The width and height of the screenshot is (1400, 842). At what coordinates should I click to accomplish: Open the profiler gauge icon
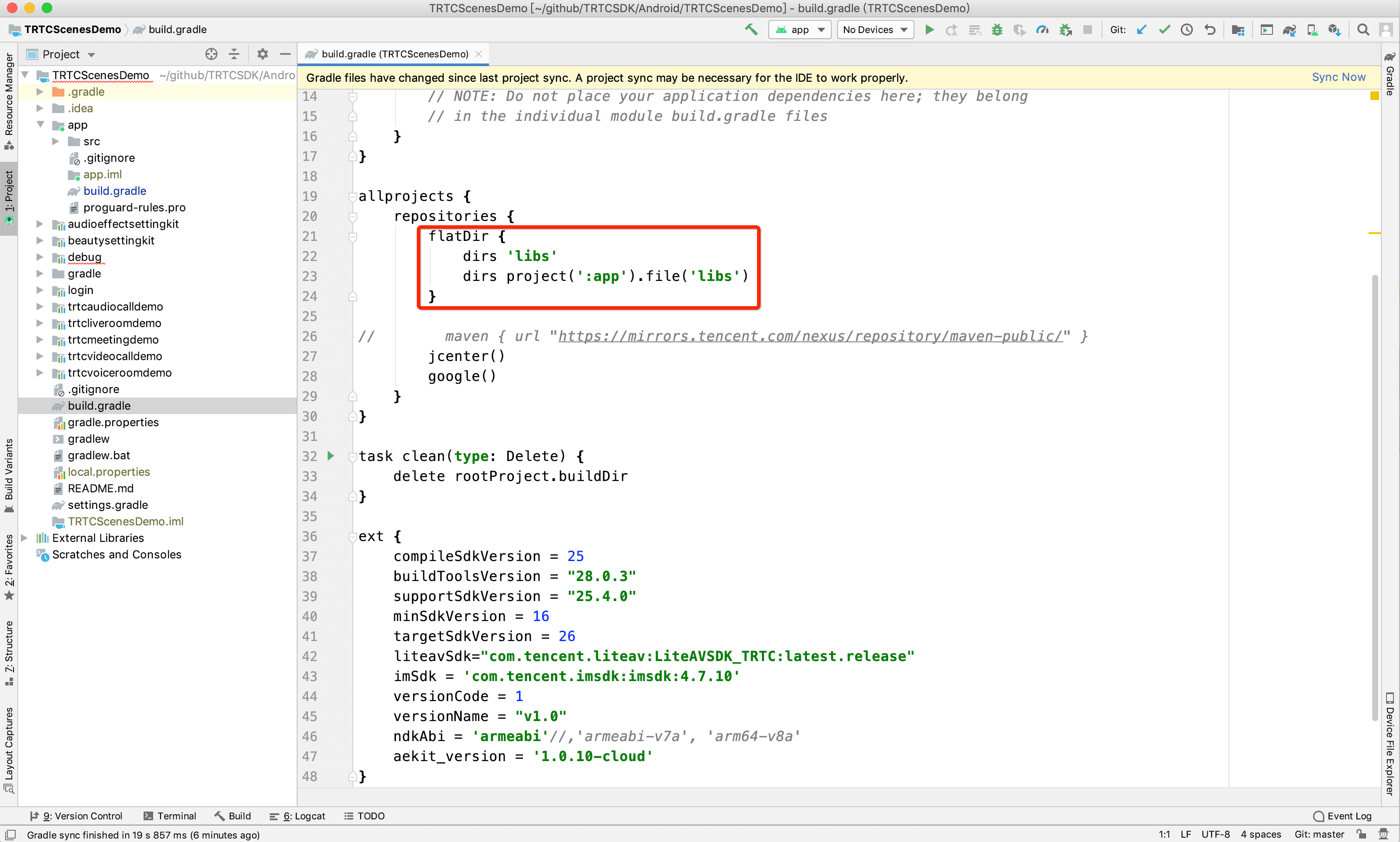click(x=1042, y=30)
